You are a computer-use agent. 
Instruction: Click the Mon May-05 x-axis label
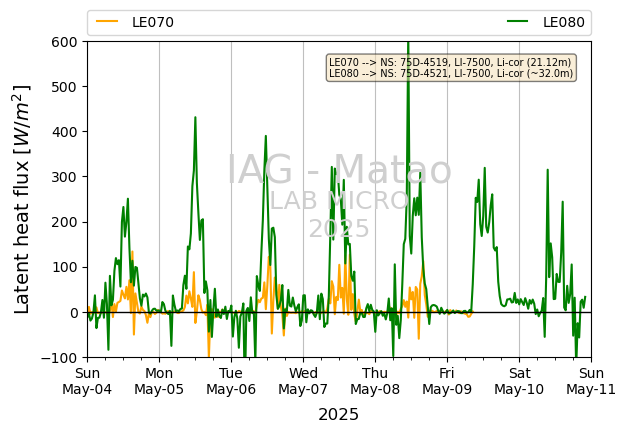click(x=159, y=381)
